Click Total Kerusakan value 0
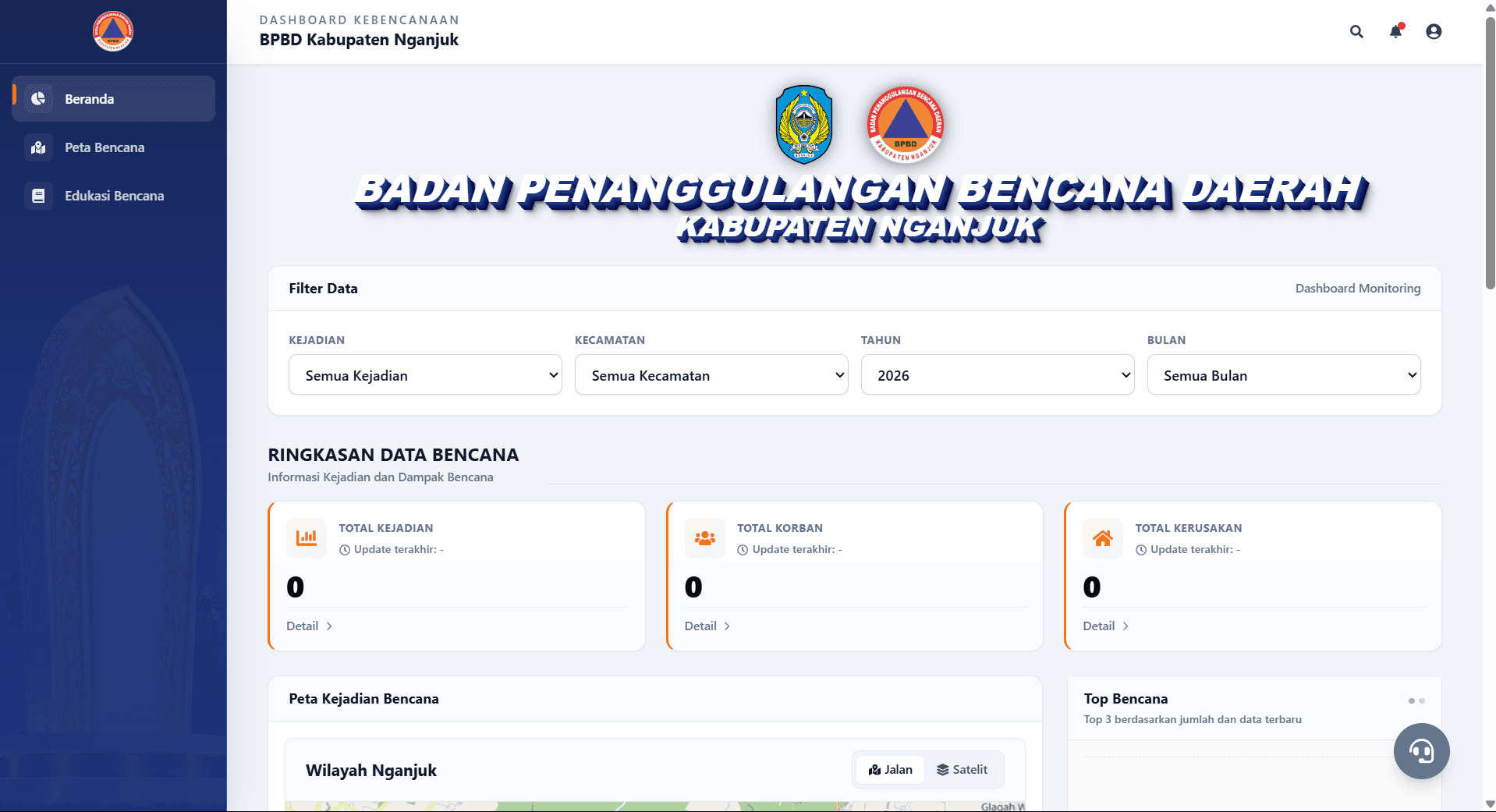Image resolution: width=1496 pixels, height=812 pixels. pos(1092,587)
